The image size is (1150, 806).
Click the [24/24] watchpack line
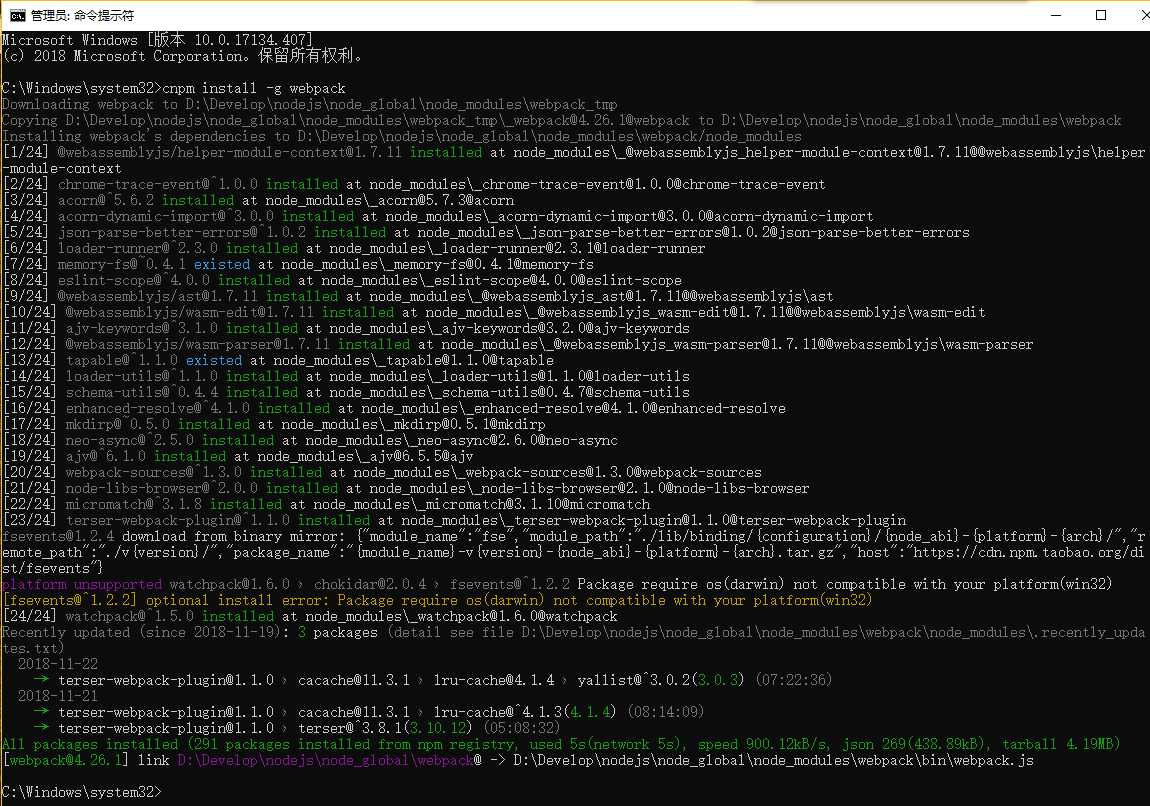pos(310,617)
